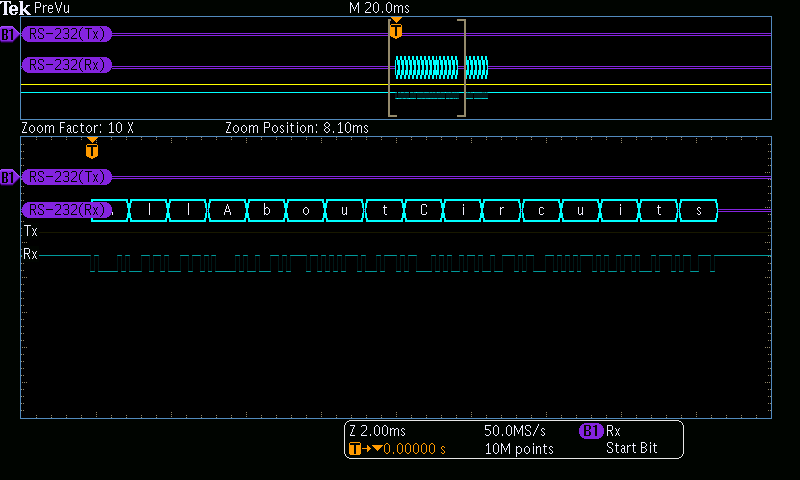Click the Zoom Position: 8.10ms readout
The height and width of the screenshot is (480, 800).
[297, 128]
